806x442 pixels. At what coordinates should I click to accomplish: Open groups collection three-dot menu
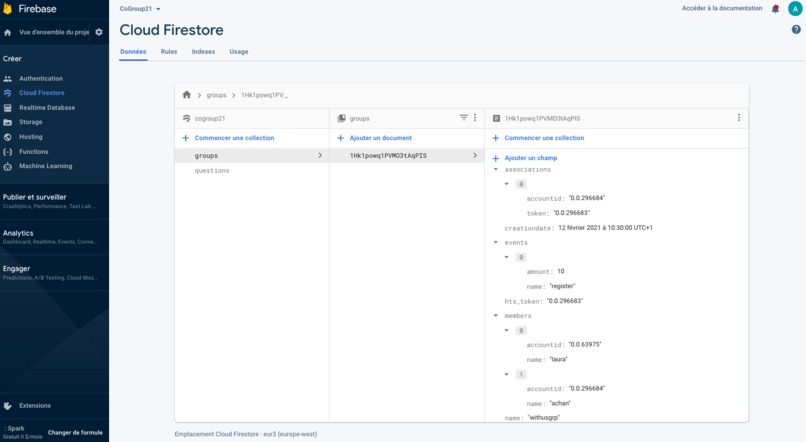[475, 118]
